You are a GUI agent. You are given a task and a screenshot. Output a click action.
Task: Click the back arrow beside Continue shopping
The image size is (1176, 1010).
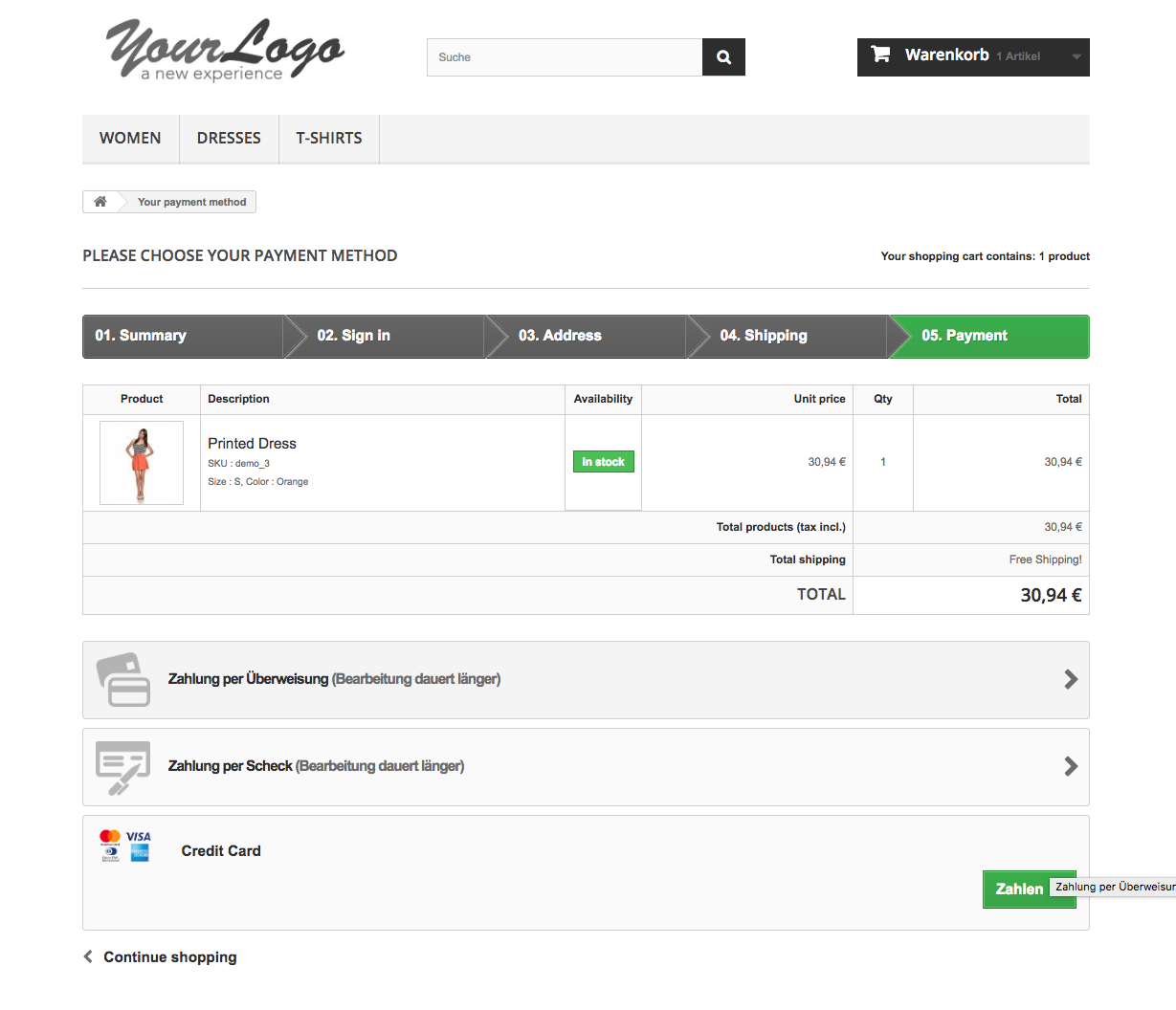click(89, 956)
